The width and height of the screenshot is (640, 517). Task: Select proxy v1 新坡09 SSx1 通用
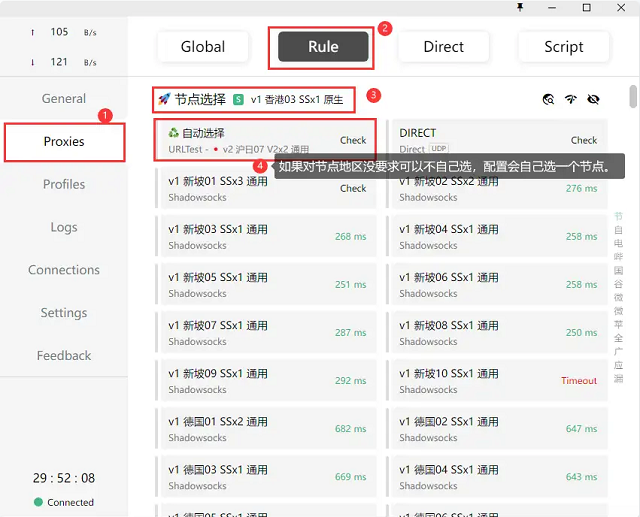(265, 380)
